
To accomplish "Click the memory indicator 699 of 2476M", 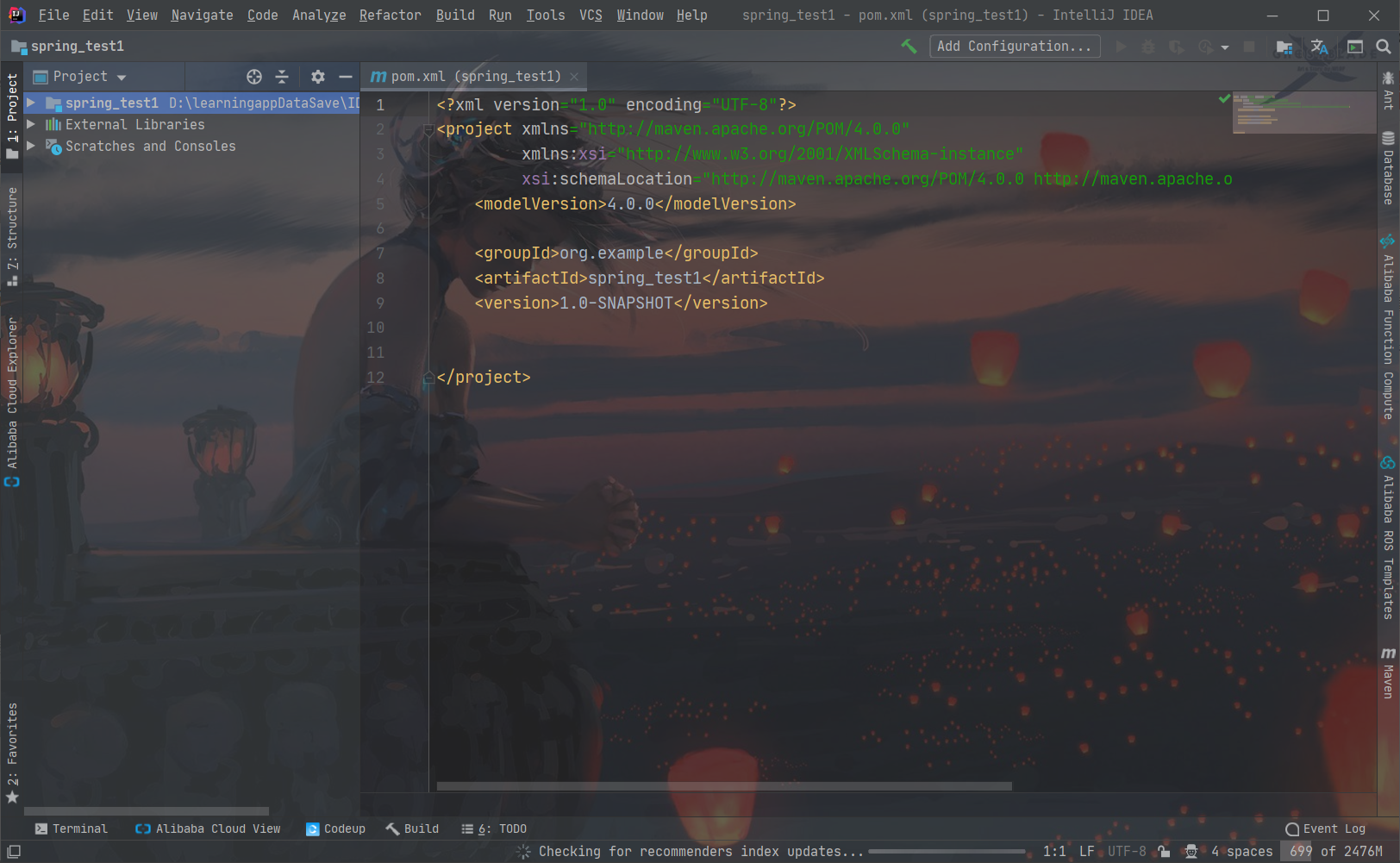I will (x=1336, y=852).
